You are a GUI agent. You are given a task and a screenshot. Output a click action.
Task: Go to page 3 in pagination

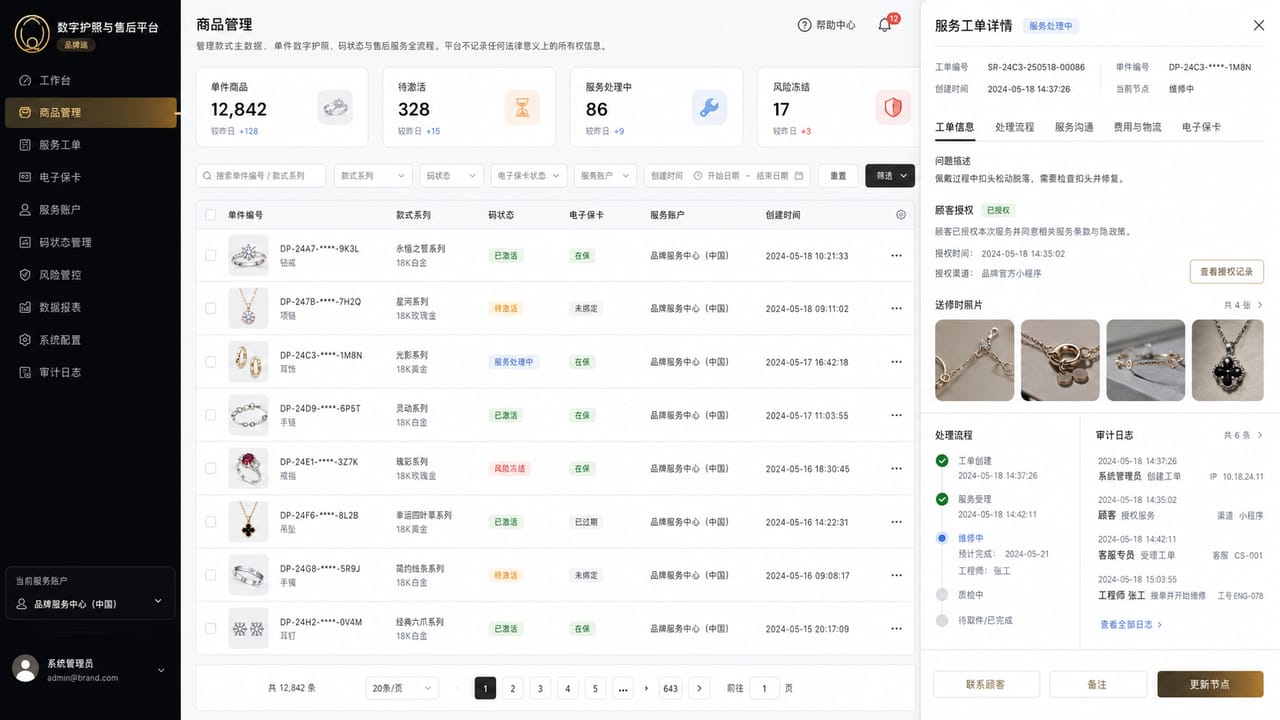tap(540, 688)
